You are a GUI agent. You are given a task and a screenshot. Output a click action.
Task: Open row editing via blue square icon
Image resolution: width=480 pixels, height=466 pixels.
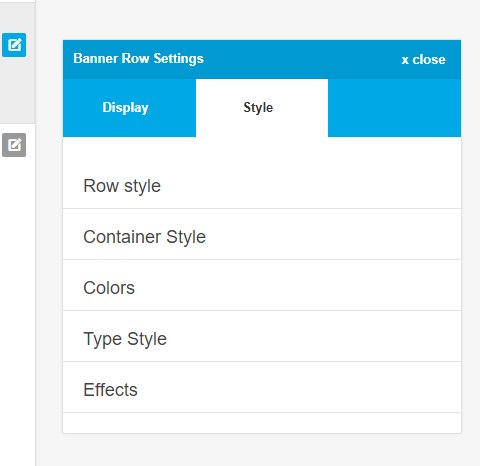[14, 45]
